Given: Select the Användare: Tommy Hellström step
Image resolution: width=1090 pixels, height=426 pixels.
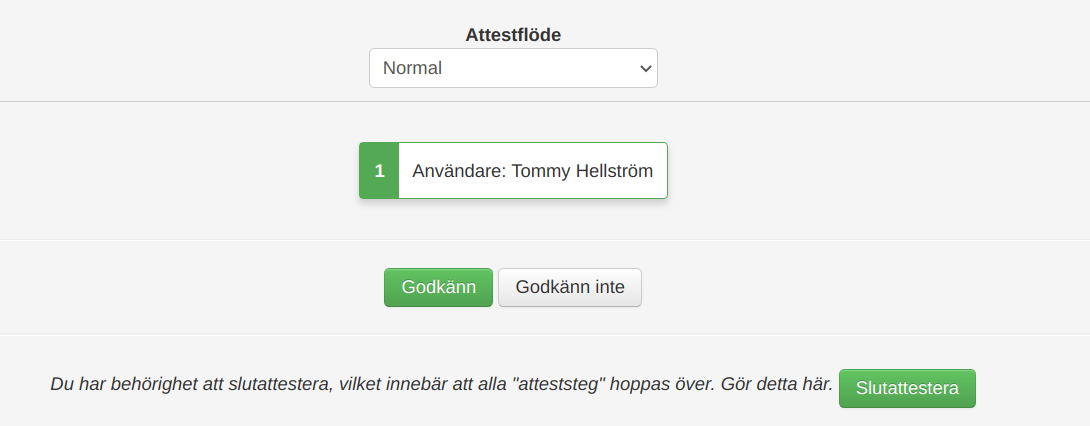Looking at the screenshot, I should tap(532, 171).
